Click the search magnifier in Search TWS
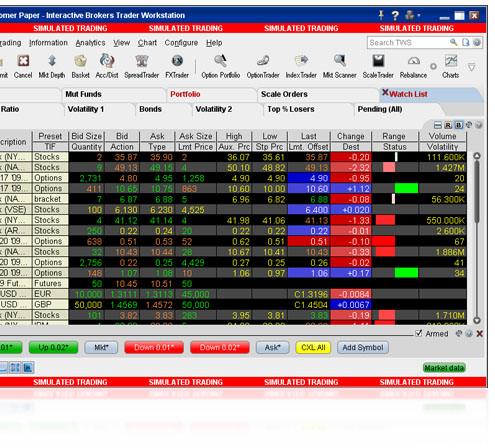Image resolution: width=495 pixels, height=448 pixels. coord(453,42)
